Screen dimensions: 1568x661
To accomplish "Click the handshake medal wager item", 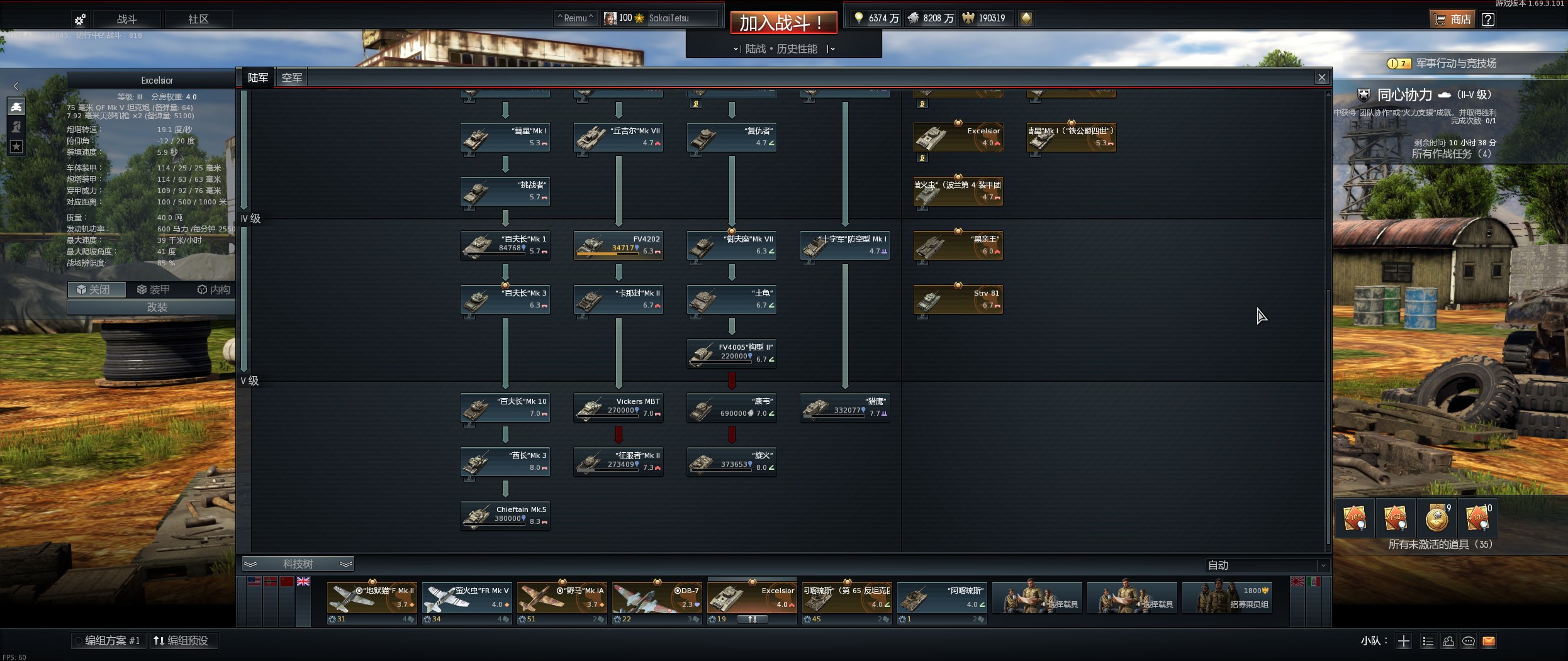I will [1436, 518].
